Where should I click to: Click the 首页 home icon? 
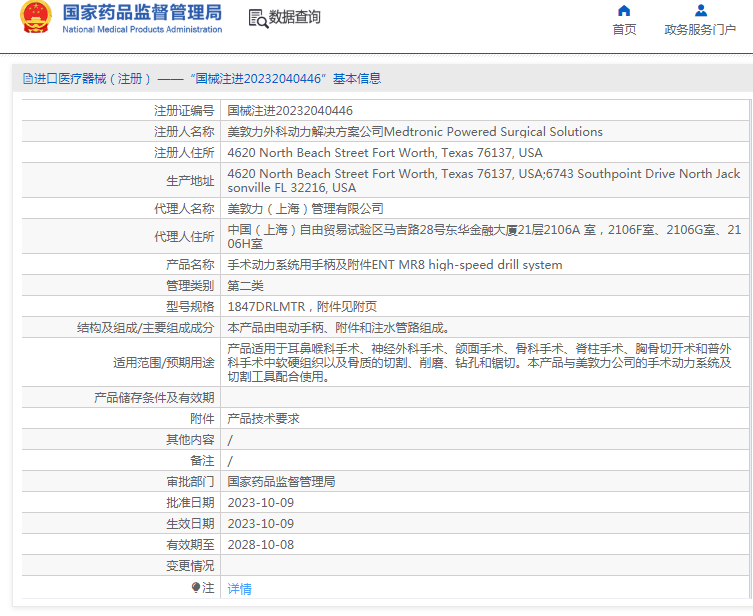(624, 11)
